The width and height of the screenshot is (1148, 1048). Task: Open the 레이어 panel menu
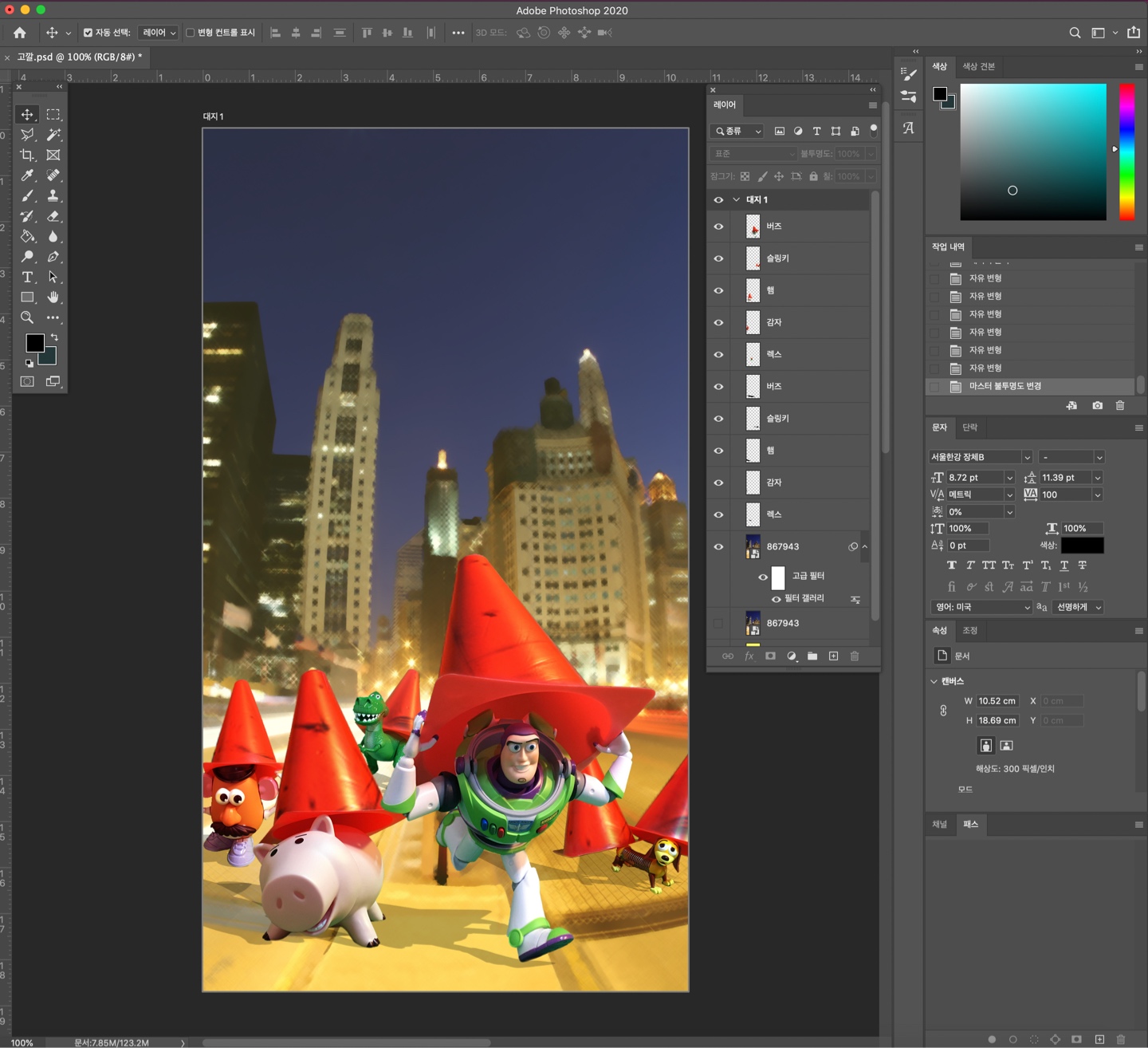point(873,105)
